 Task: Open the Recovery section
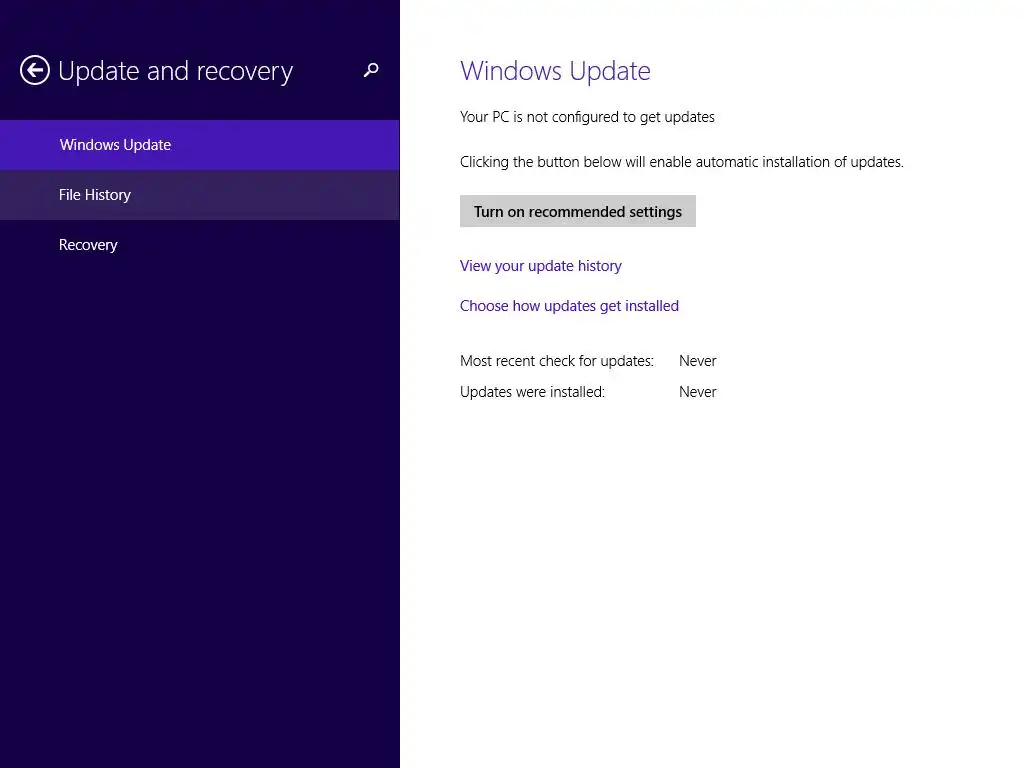click(200, 245)
